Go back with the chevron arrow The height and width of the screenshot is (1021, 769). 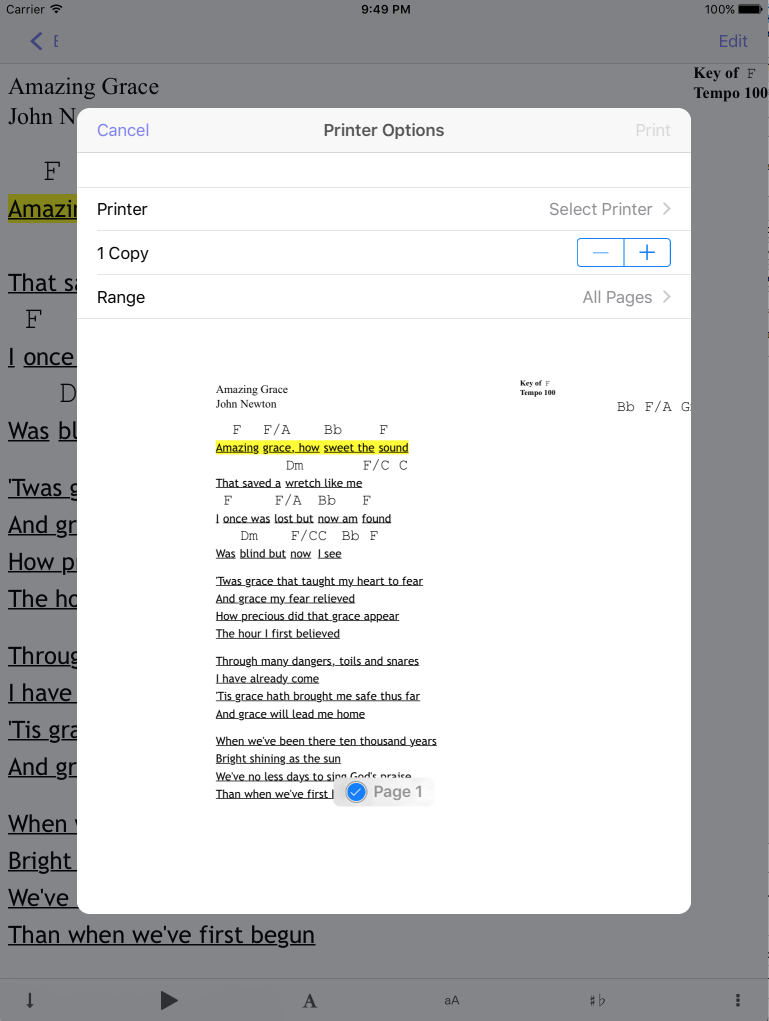36,41
